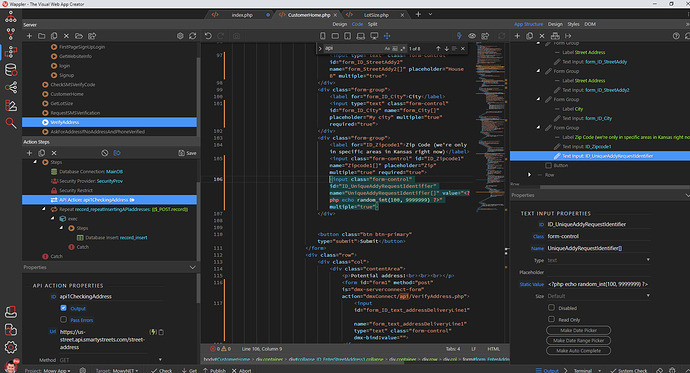Select the desktop monitor viewport icon
690x373 pixels.
click(374, 36)
